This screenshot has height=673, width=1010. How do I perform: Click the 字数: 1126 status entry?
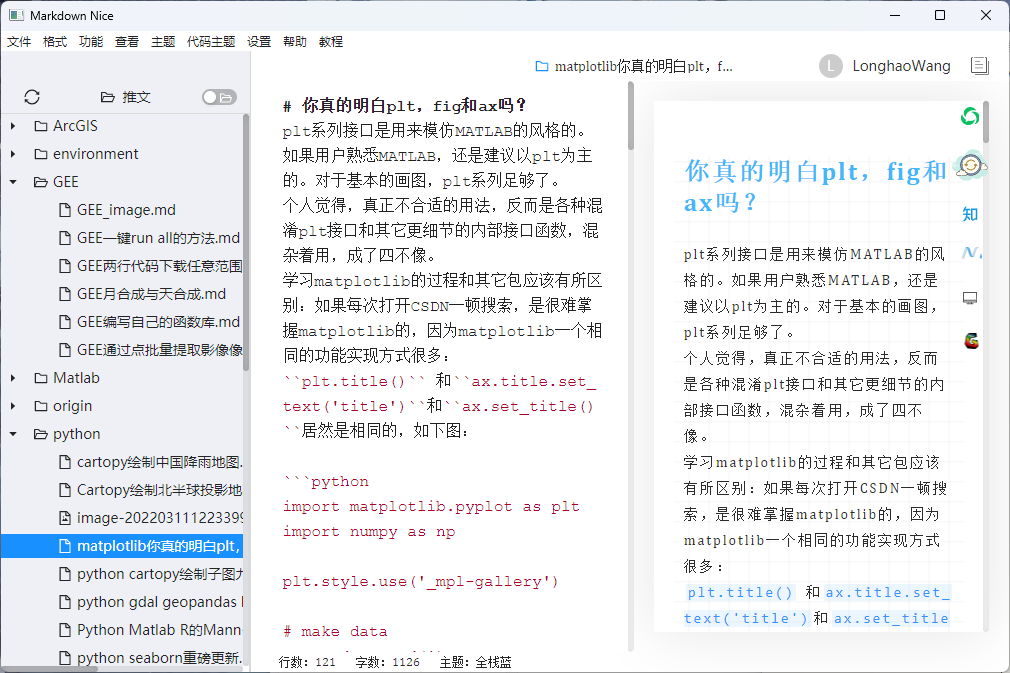(x=387, y=662)
